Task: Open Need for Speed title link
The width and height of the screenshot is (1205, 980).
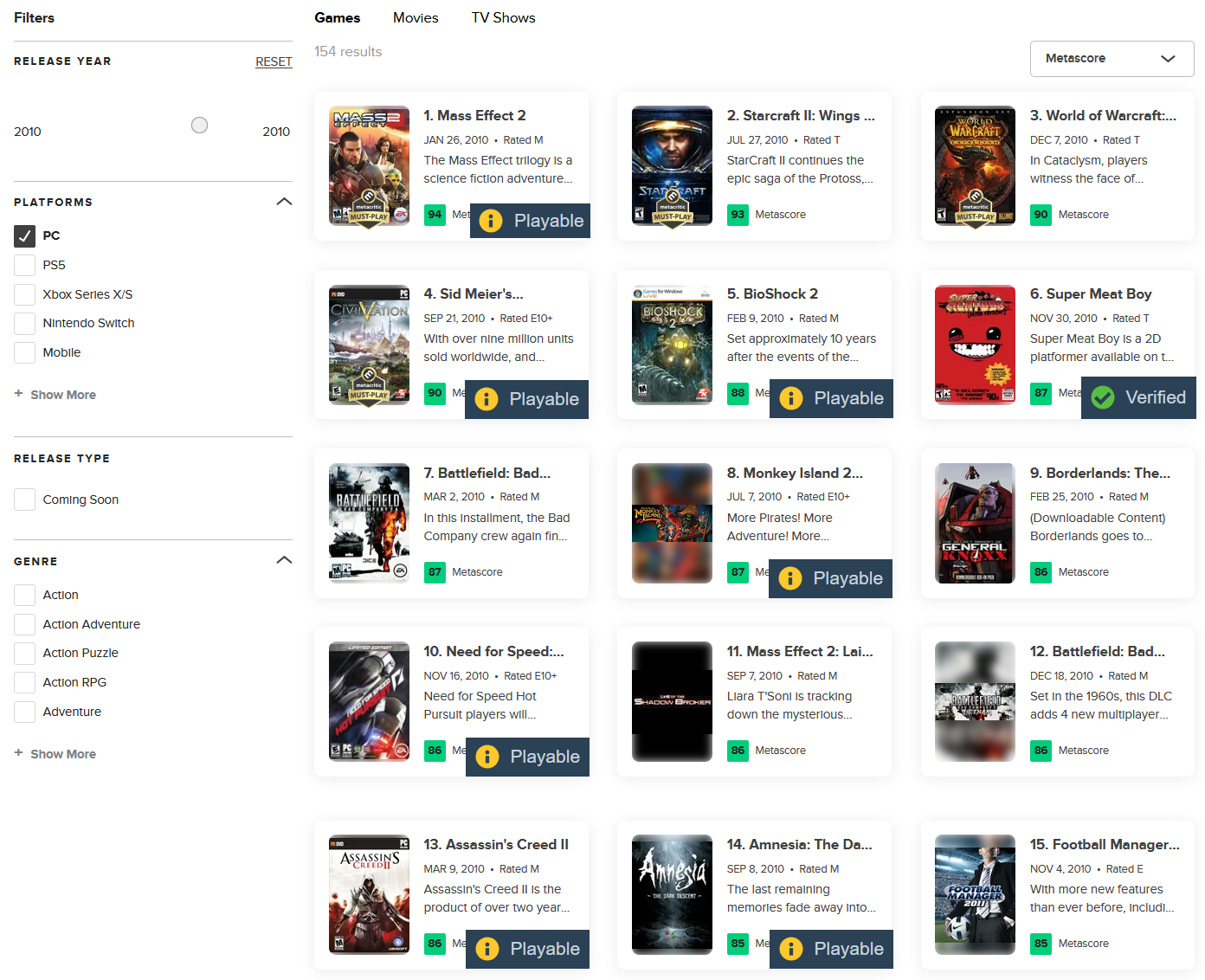Action: 493,651
